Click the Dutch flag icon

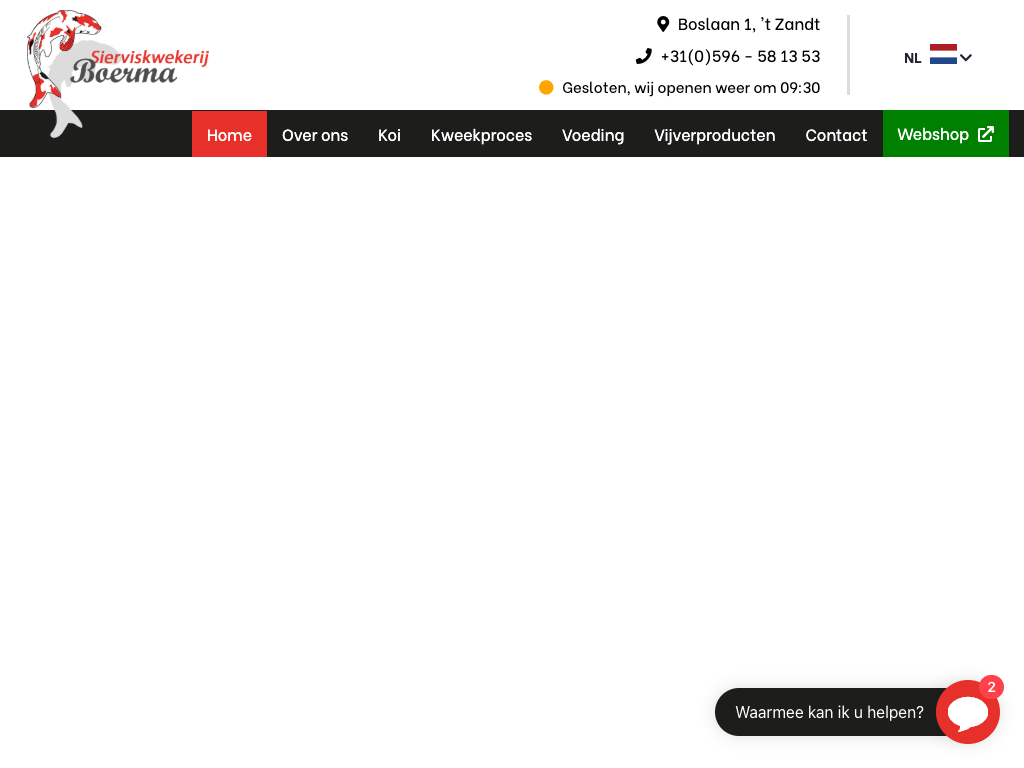[943, 55]
